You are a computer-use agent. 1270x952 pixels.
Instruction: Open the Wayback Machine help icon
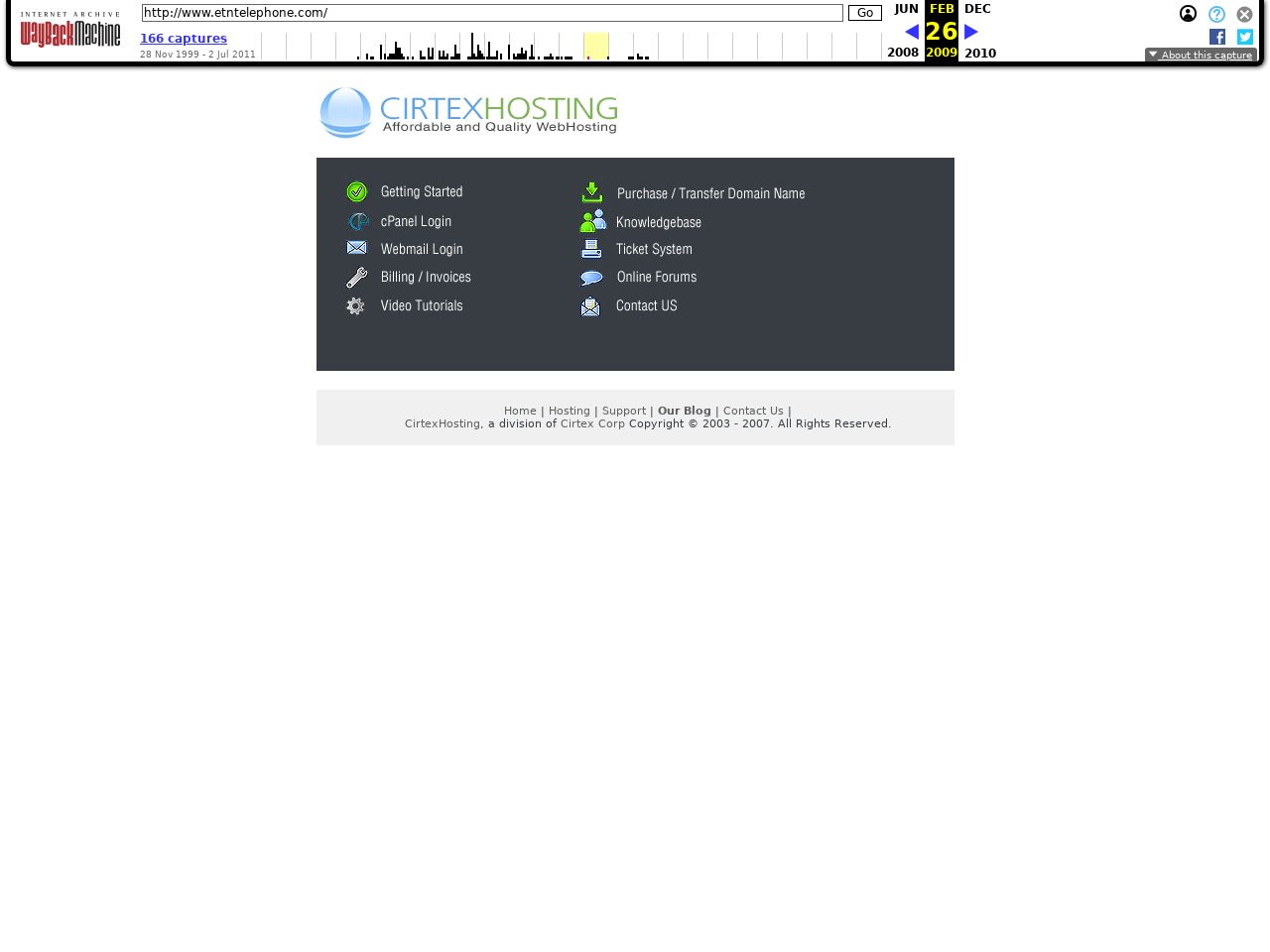pos(1216,14)
